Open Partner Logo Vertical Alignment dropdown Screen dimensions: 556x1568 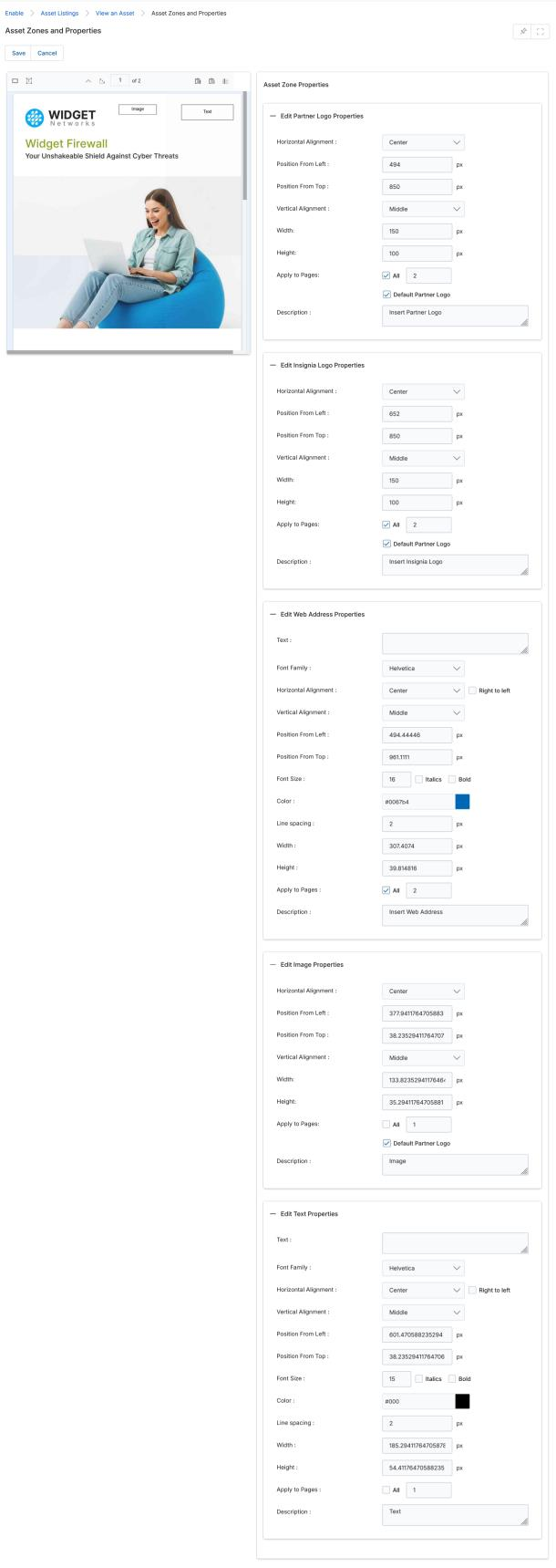[x=423, y=209]
